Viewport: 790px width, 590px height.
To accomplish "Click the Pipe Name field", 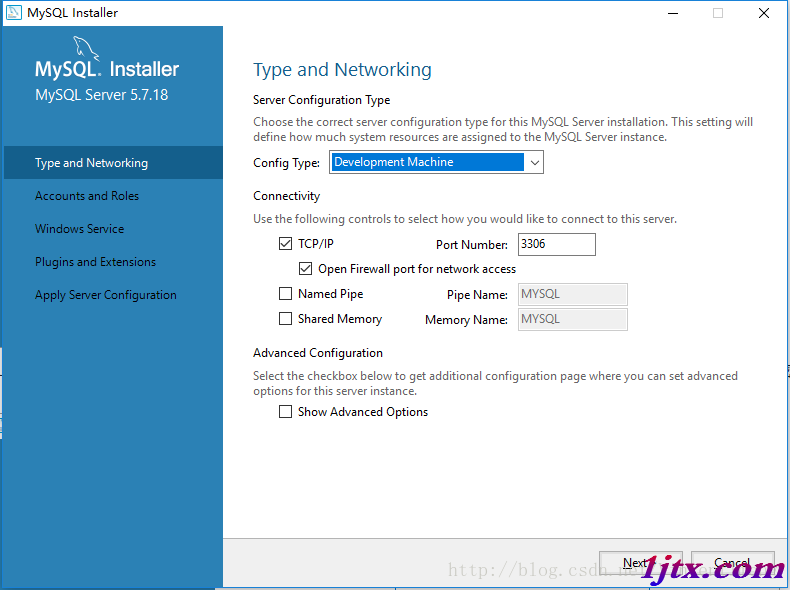I will pos(572,294).
